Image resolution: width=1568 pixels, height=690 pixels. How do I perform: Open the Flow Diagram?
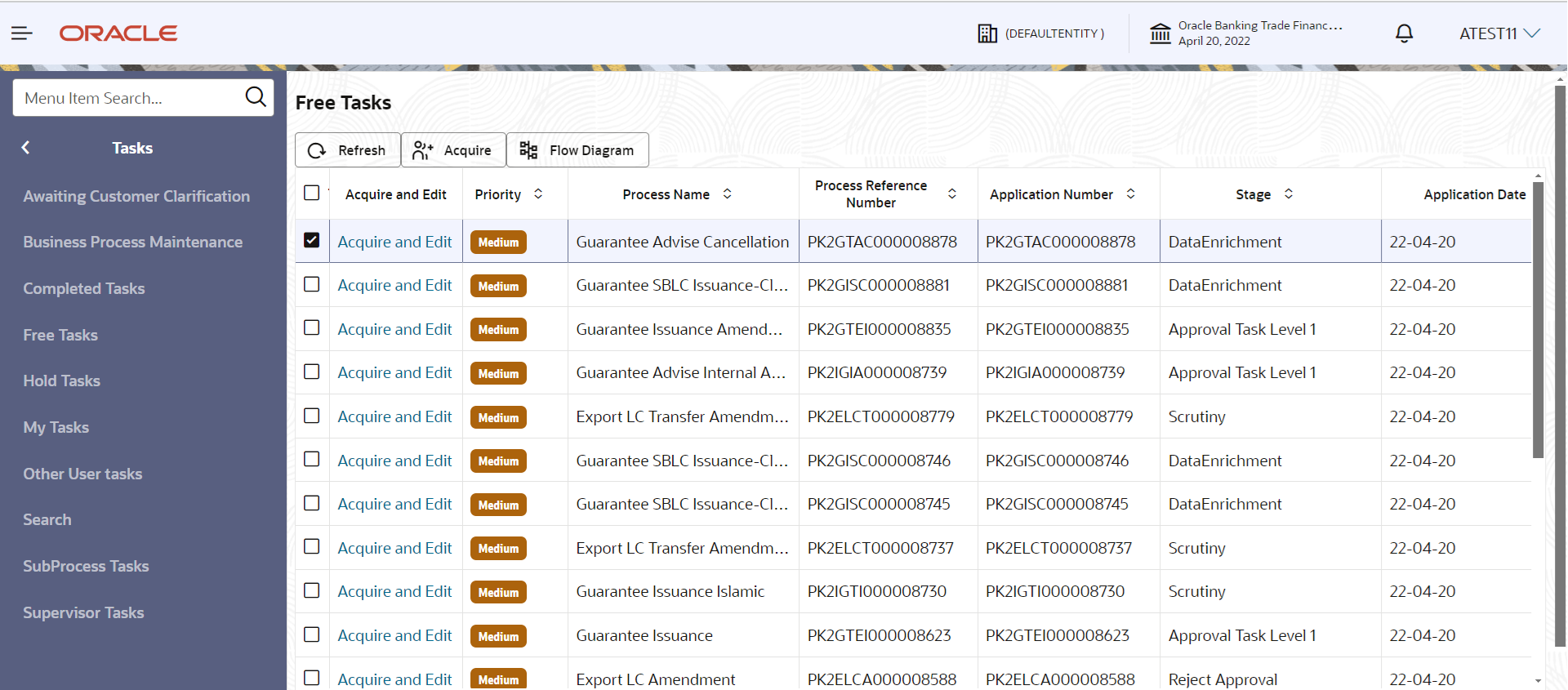(577, 150)
